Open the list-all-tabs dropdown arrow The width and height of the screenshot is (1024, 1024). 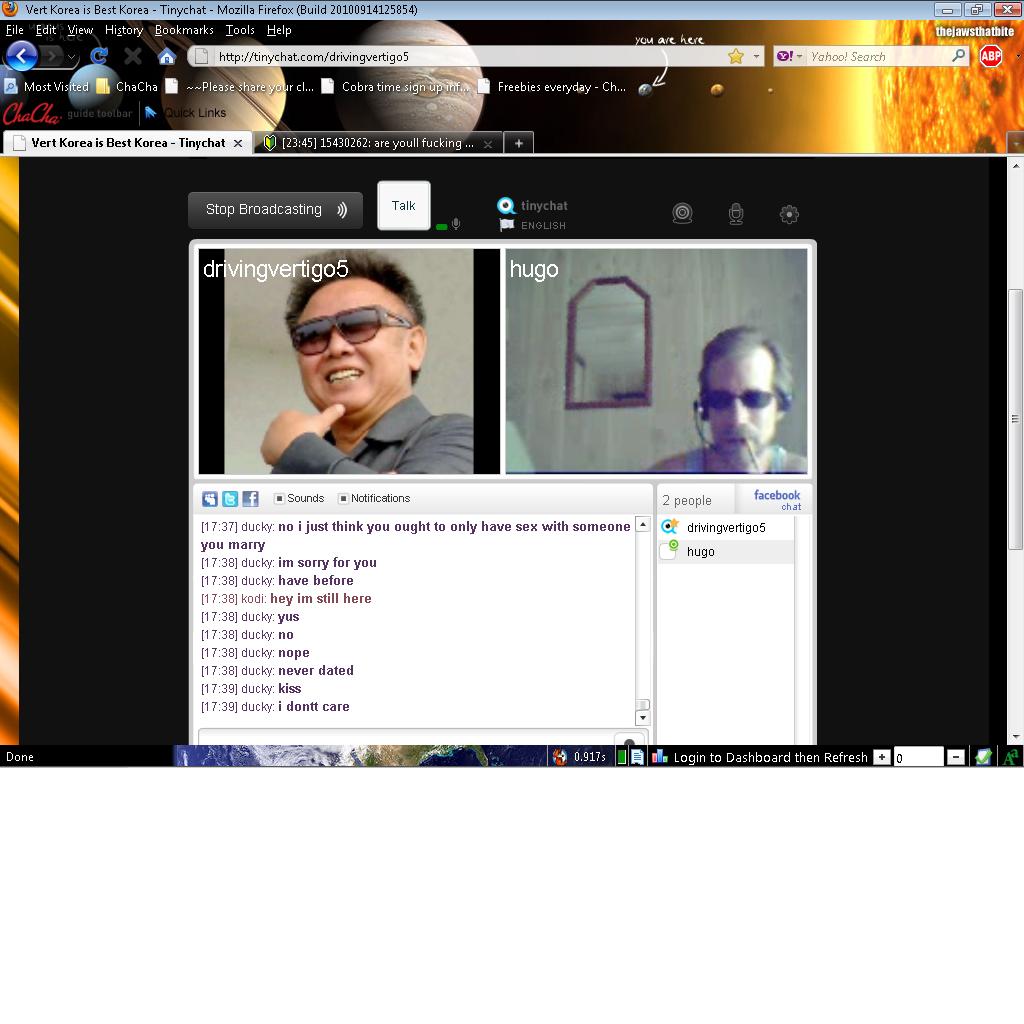point(1016,144)
